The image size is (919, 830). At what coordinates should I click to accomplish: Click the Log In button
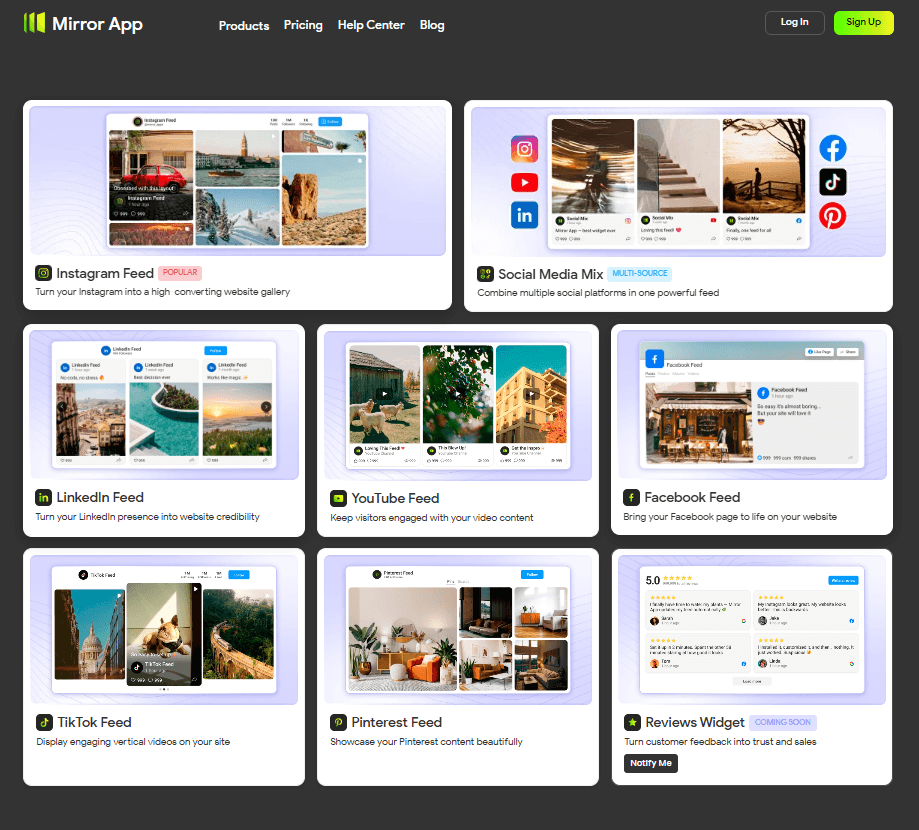pos(794,22)
